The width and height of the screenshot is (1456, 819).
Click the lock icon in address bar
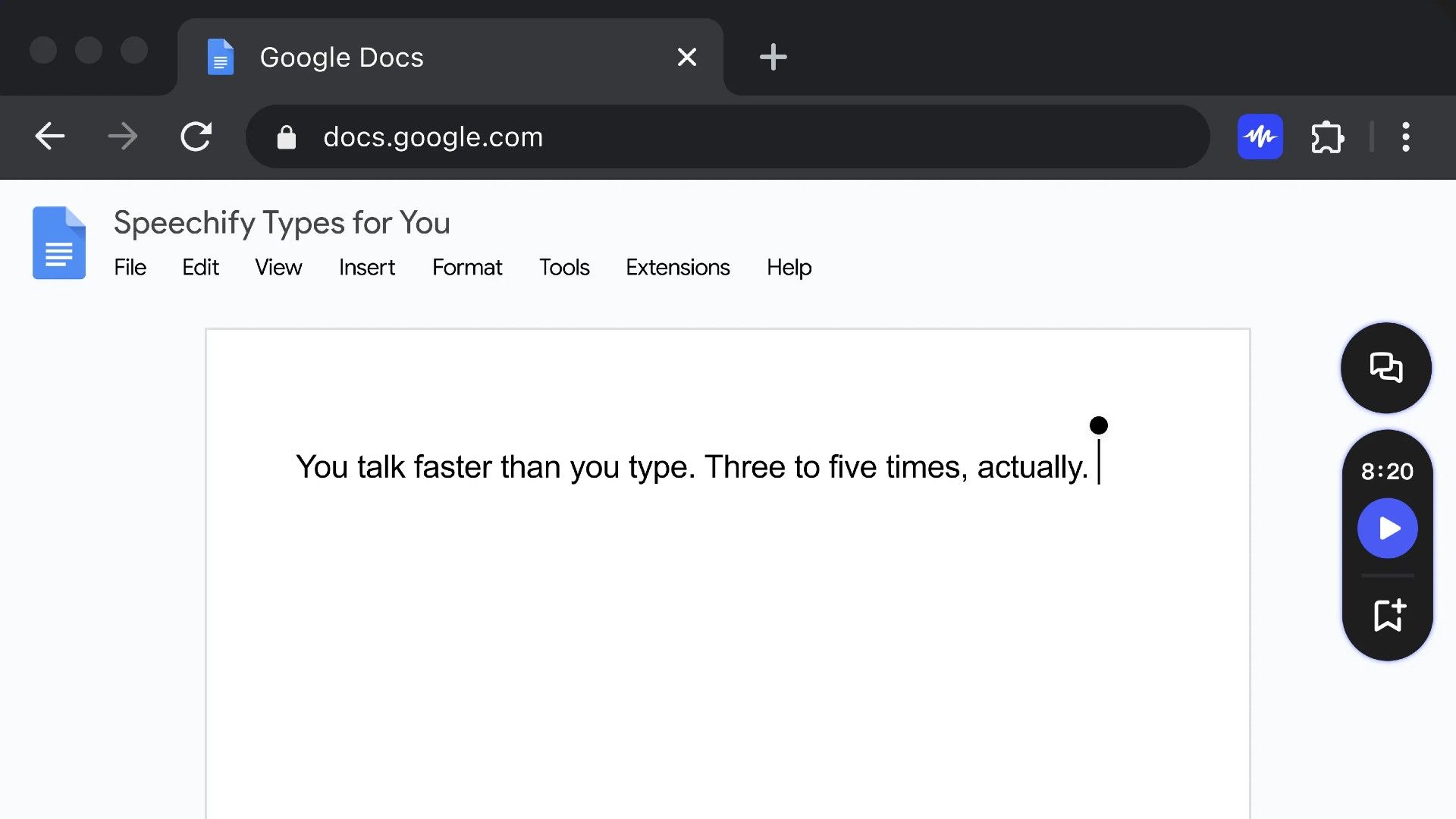click(286, 137)
